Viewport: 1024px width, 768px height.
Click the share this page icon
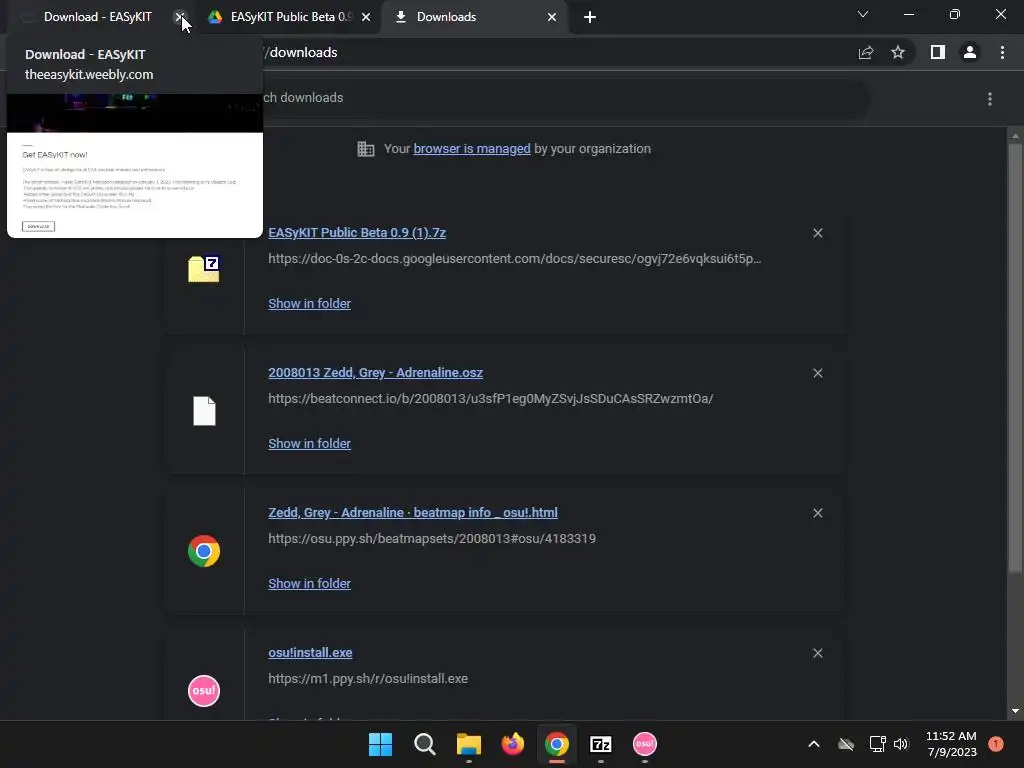click(x=866, y=53)
